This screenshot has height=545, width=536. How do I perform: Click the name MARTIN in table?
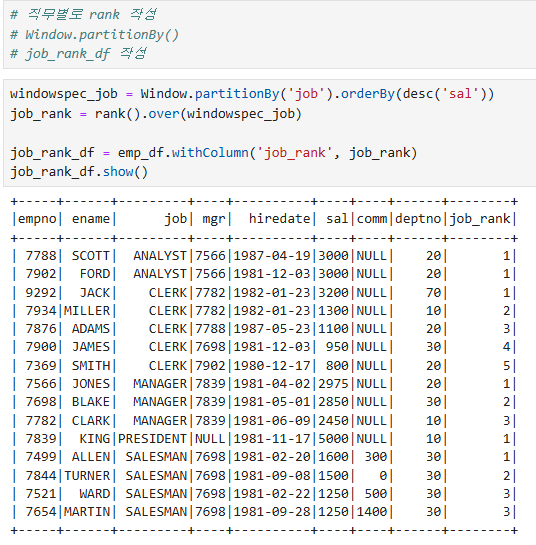[87, 512]
